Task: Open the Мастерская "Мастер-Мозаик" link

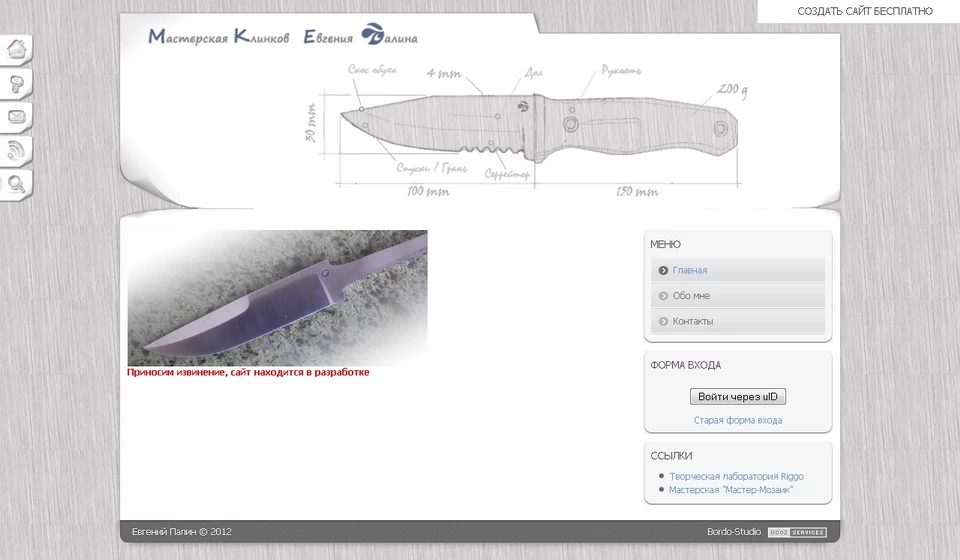Action: tap(731, 490)
